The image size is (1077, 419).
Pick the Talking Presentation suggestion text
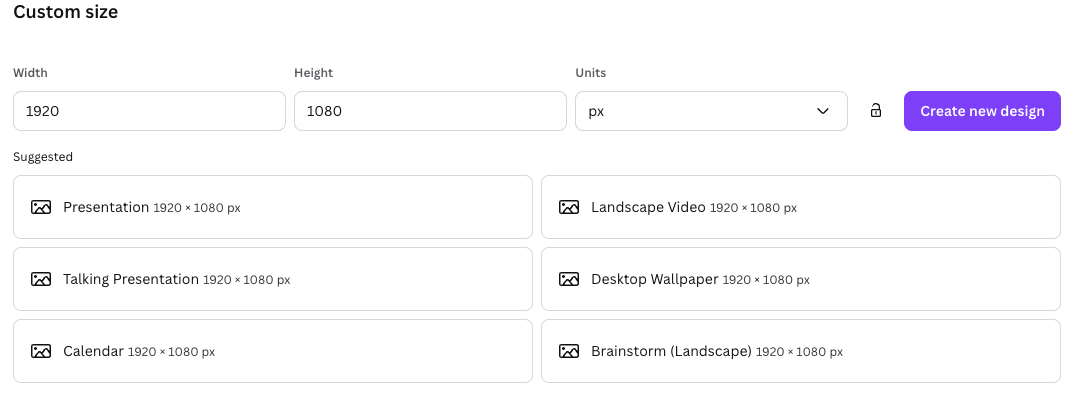131,280
